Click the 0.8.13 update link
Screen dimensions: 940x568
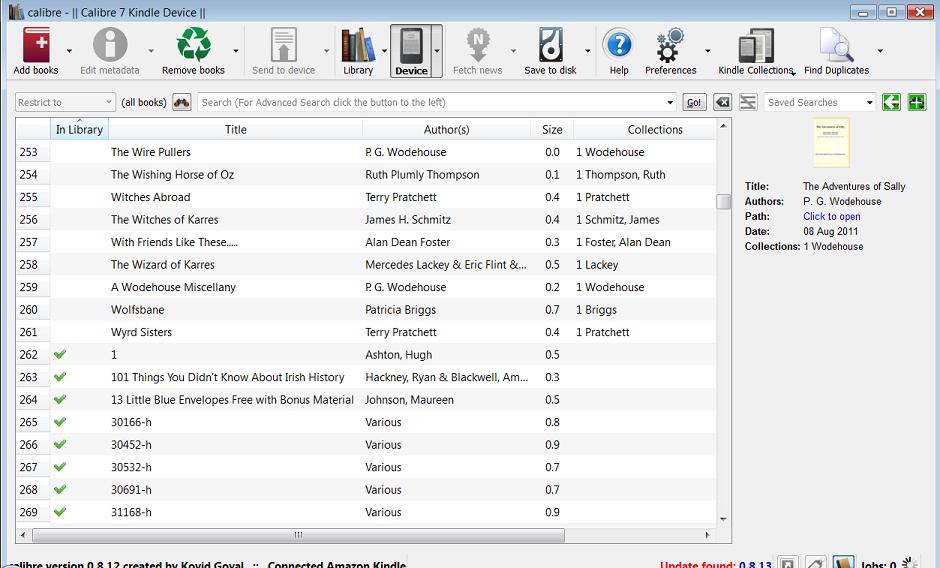click(x=755, y=564)
